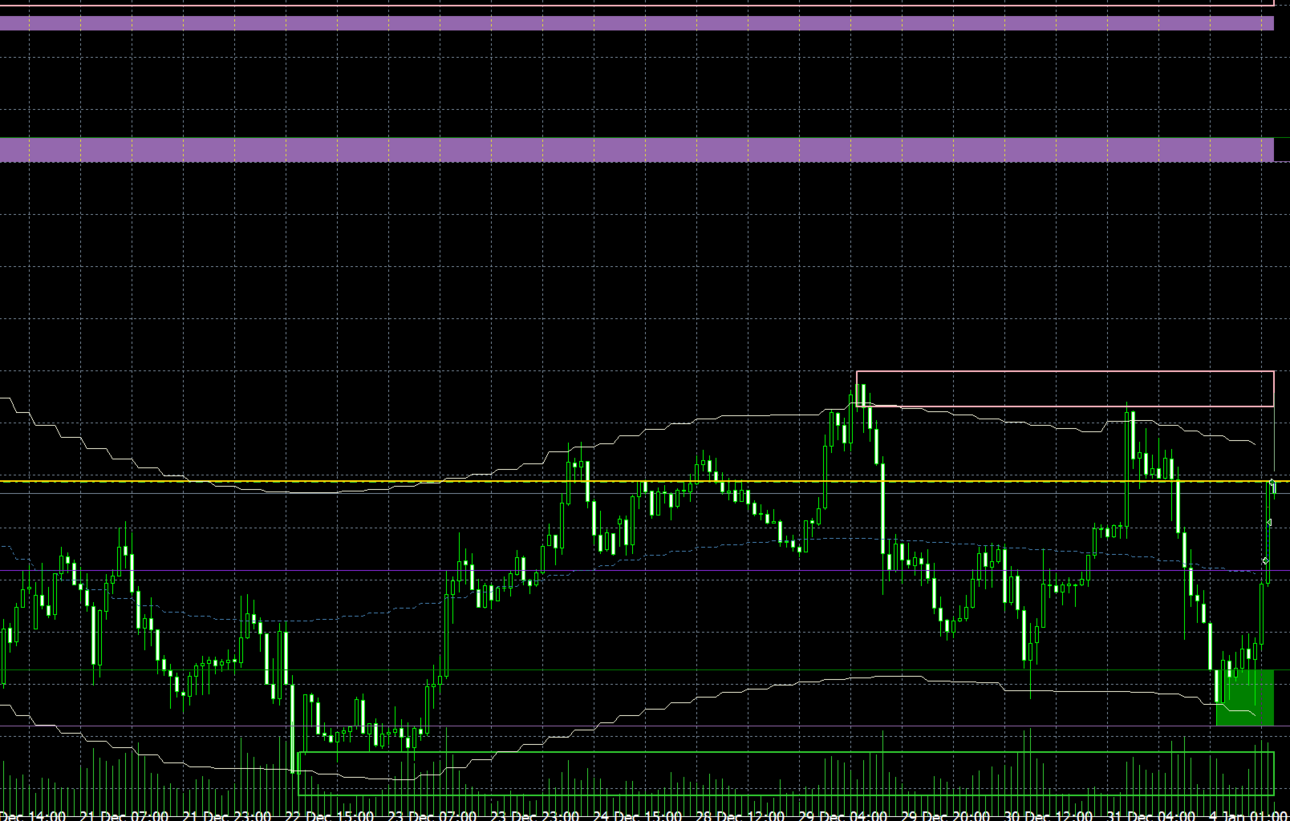The width and height of the screenshot is (1290, 821).
Task: Select the pink outlined rectangle near 29 Dec high
Action: (x=1065, y=389)
